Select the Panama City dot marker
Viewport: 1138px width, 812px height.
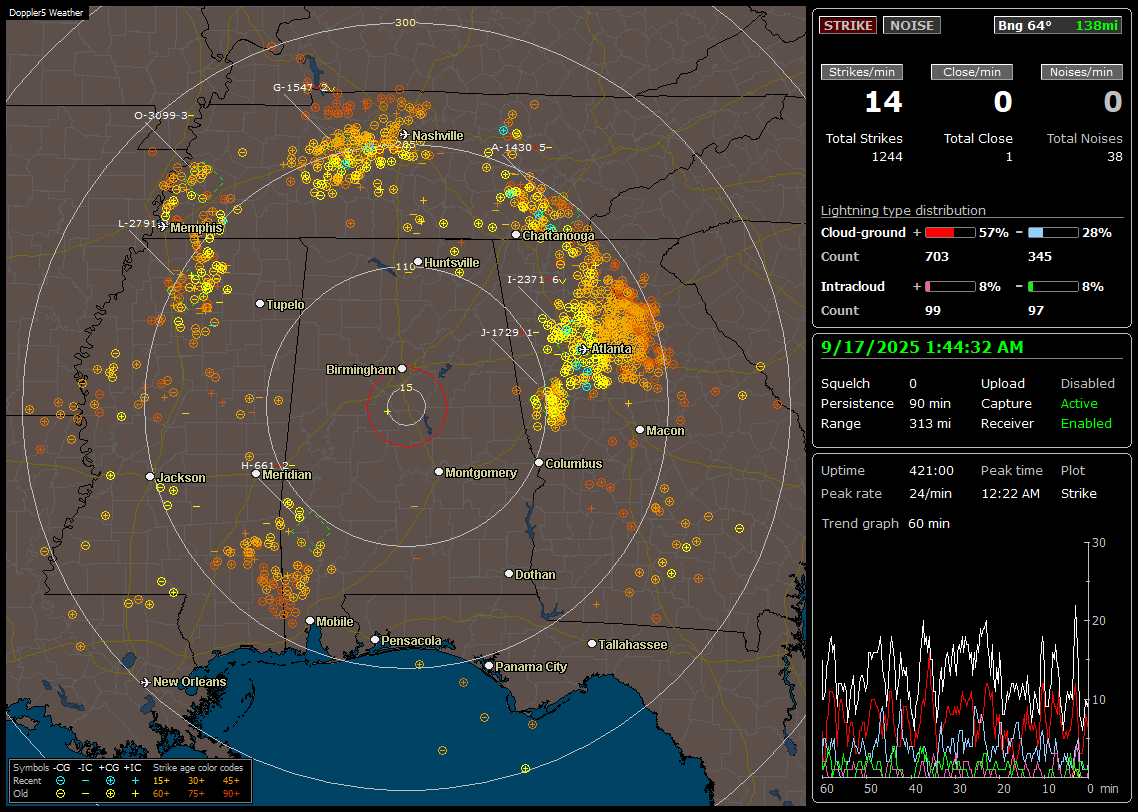tap(489, 665)
